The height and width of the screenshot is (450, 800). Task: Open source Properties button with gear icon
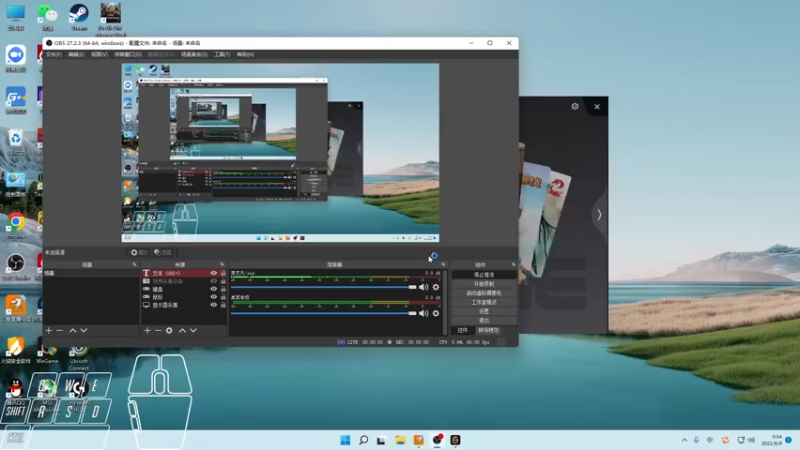click(139, 253)
